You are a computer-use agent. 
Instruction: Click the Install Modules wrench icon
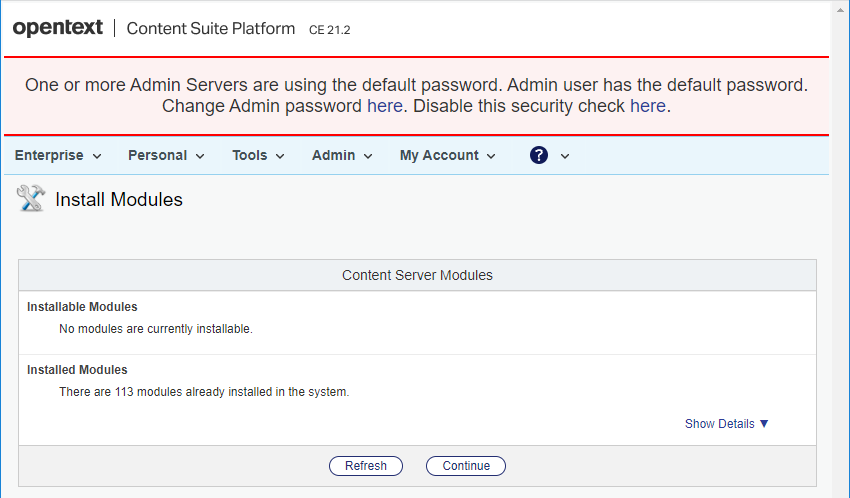[31, 199]
